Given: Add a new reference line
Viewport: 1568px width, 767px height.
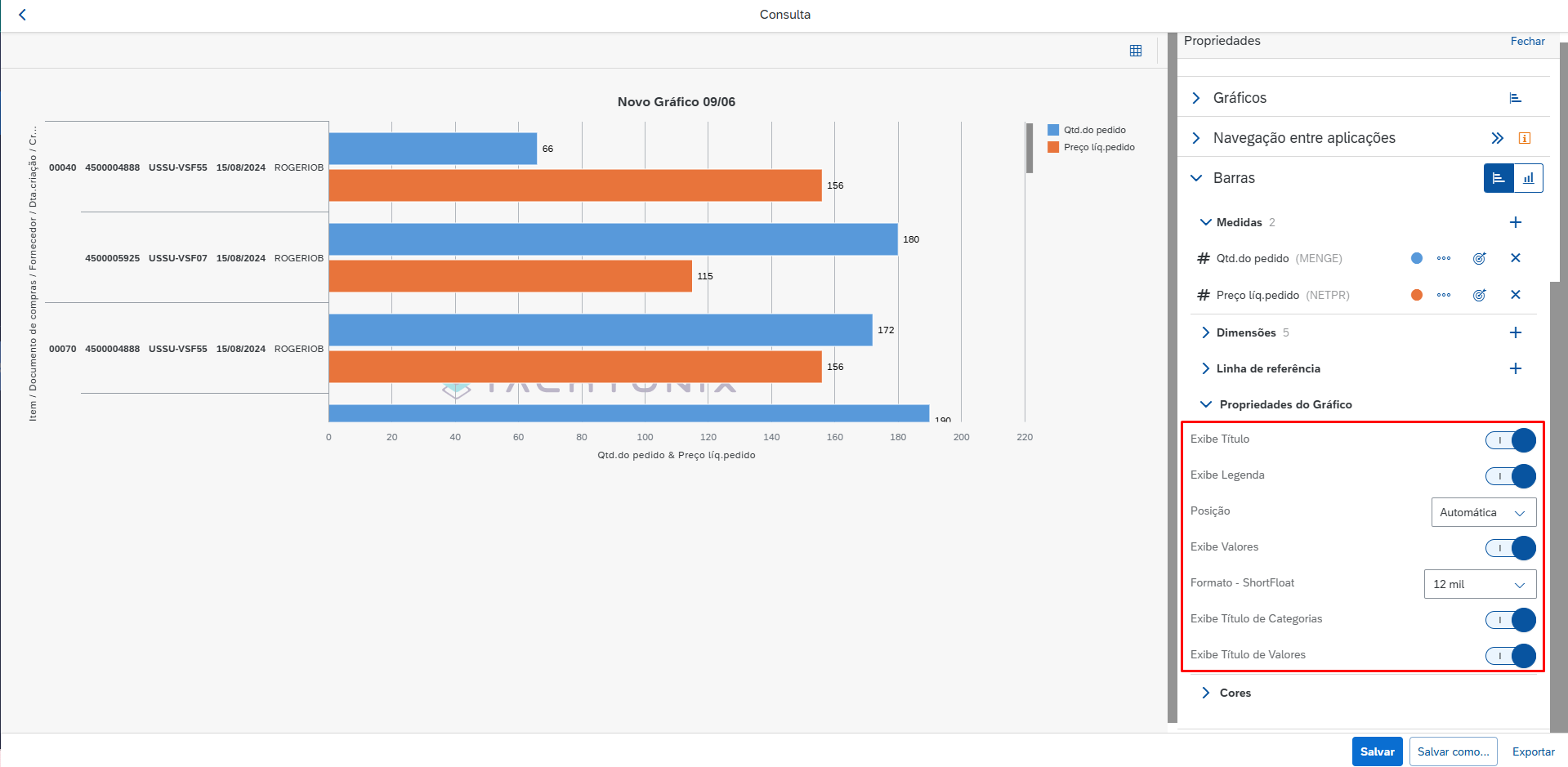Looking at the screenshot, I should 1515,368.
